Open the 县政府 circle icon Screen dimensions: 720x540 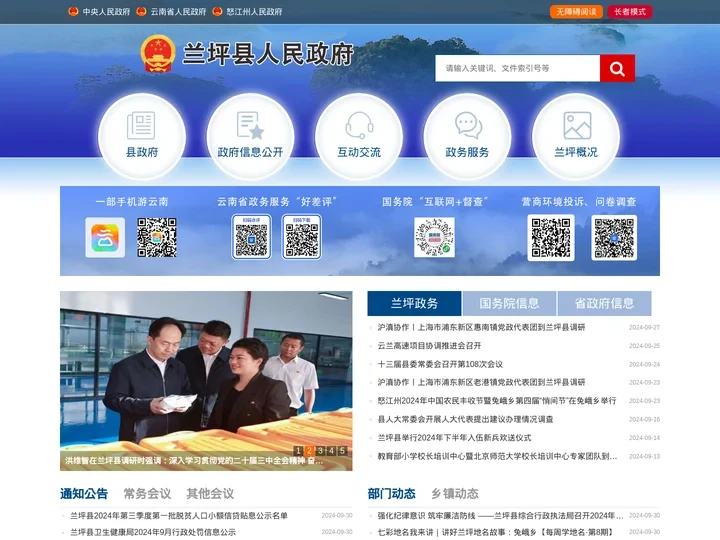pos(142,136)
